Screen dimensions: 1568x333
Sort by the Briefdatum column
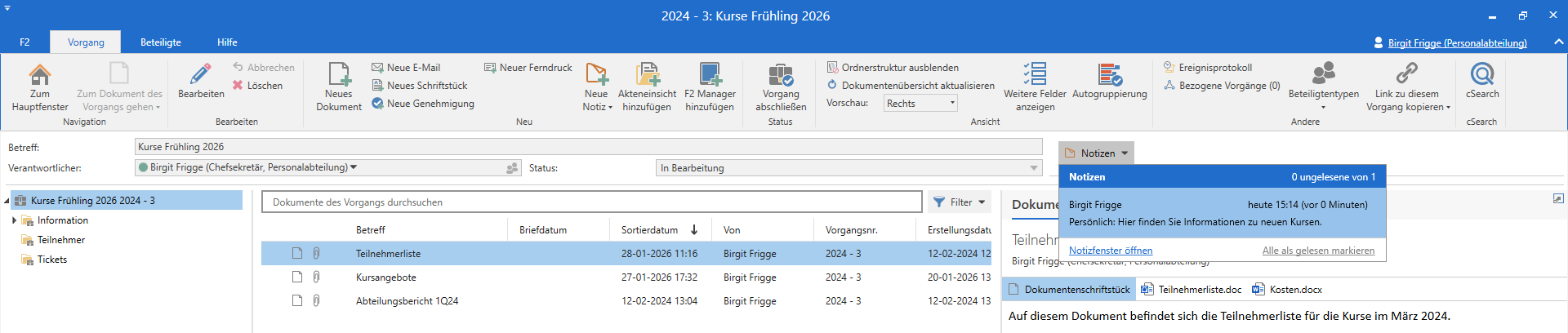click(543, 230)
